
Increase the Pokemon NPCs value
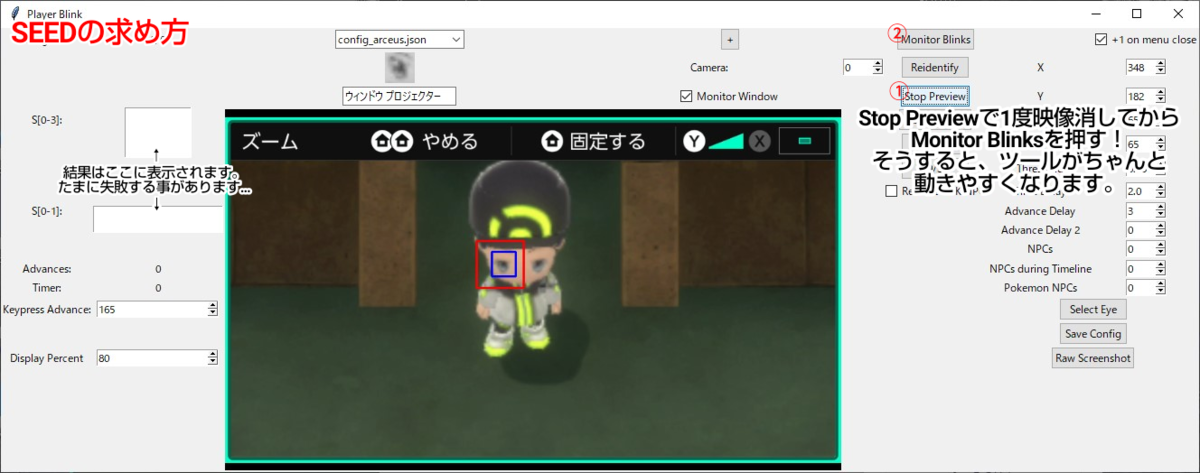pyautogui.click(x=1160, y=283)
